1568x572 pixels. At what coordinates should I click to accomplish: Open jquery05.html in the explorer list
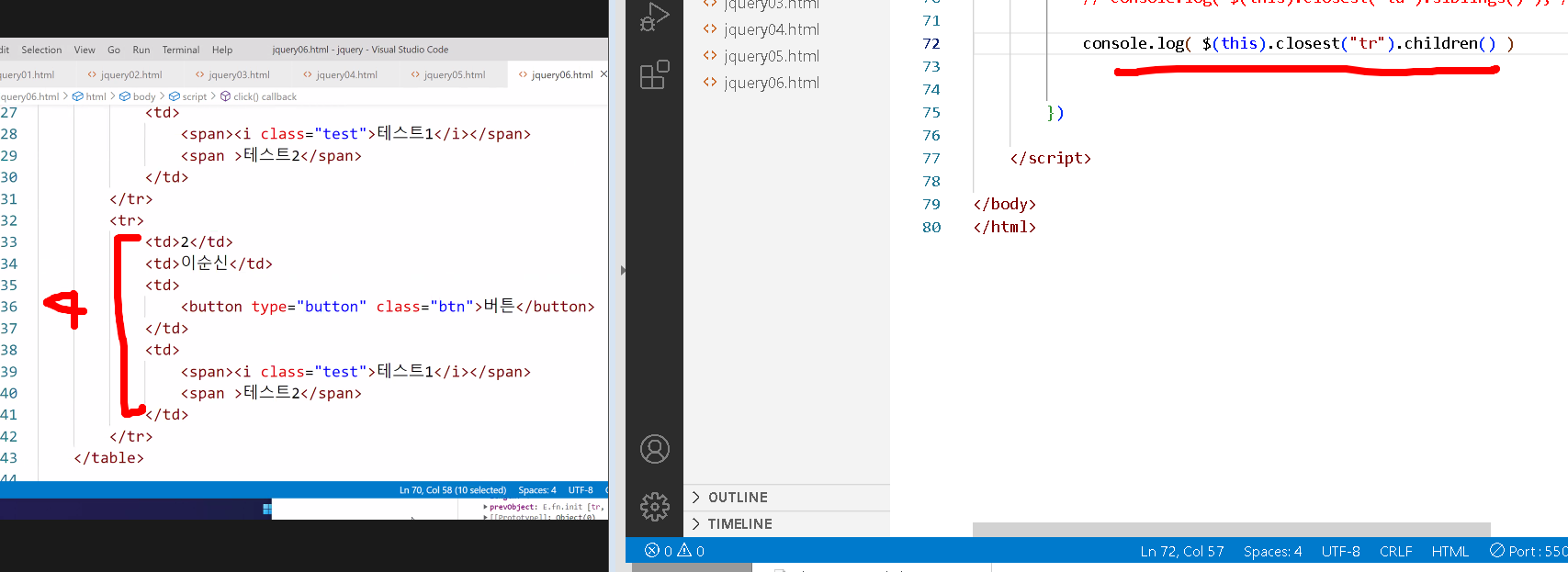pyautogui.click(x=771, y=56)
